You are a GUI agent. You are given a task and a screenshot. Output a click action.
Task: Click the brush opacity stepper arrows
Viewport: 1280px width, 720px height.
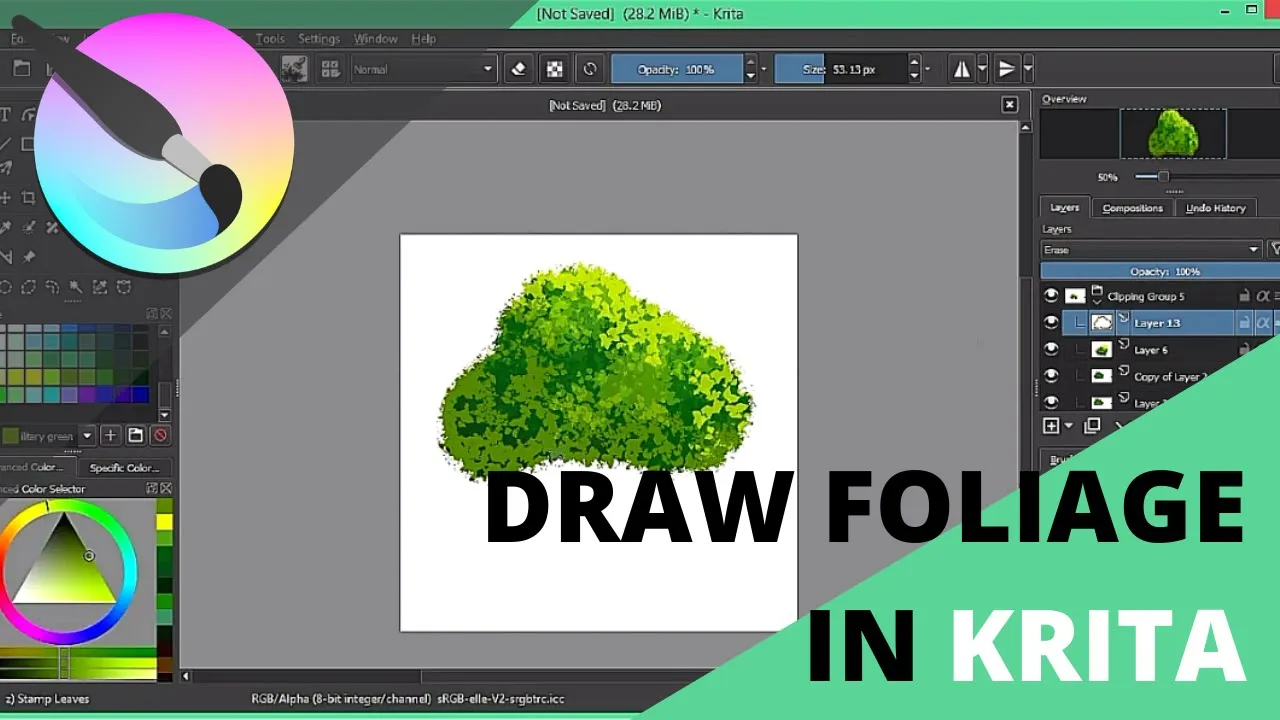[x=750, y=69]
